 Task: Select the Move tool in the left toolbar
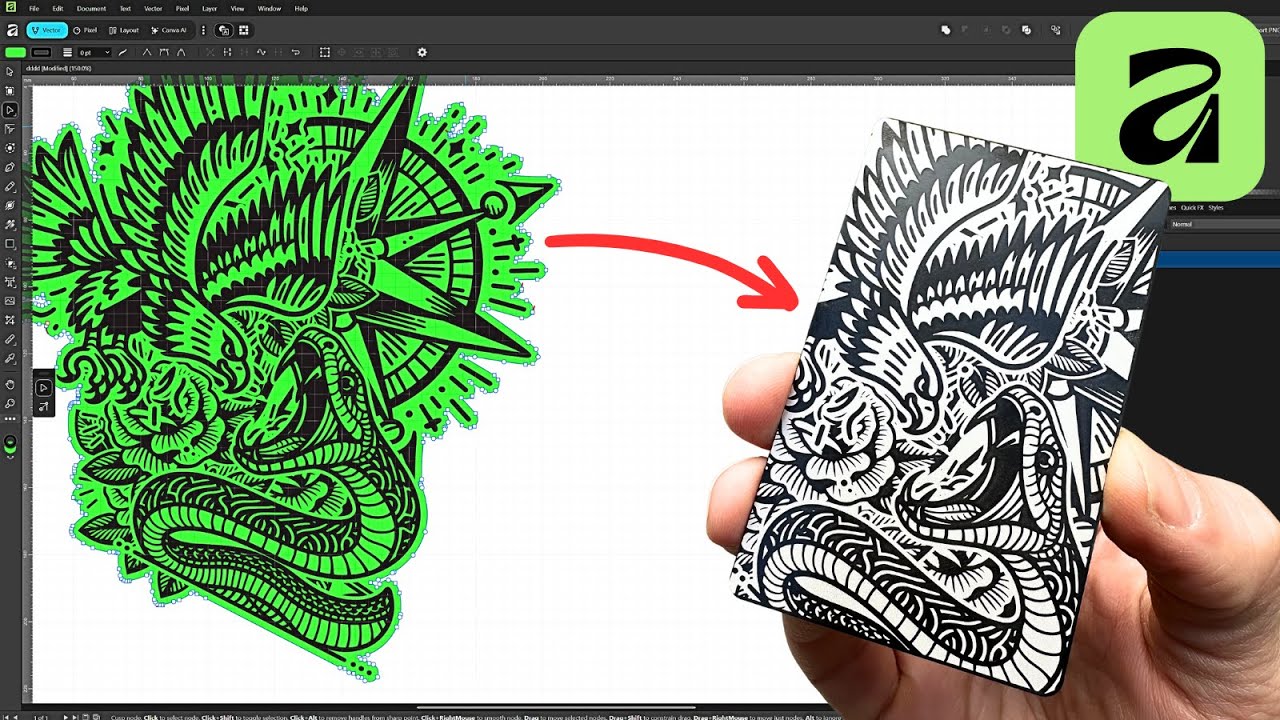[10, 71]
